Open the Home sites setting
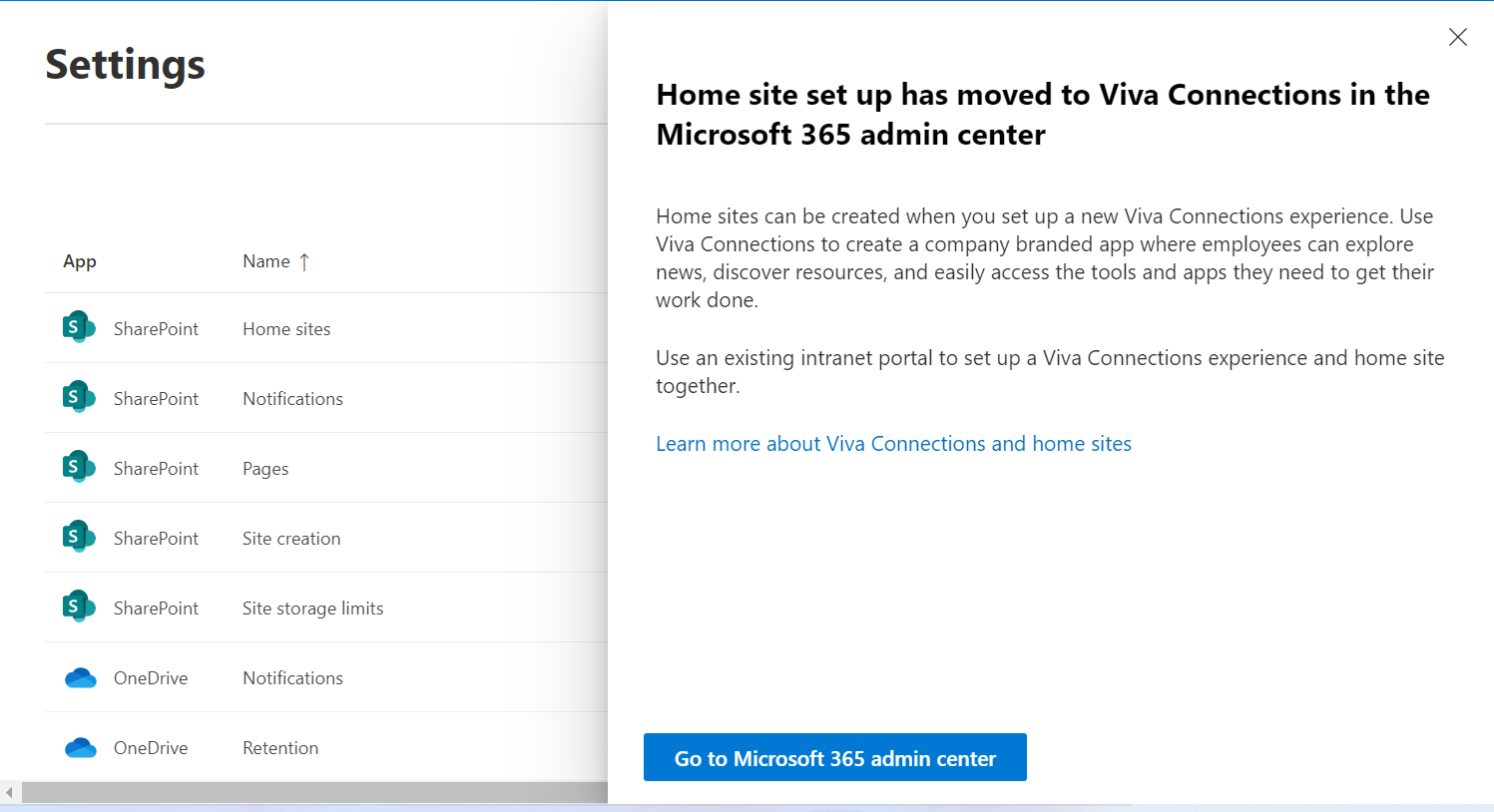This screenshot has height=812, width=1494. coord(286,329)
